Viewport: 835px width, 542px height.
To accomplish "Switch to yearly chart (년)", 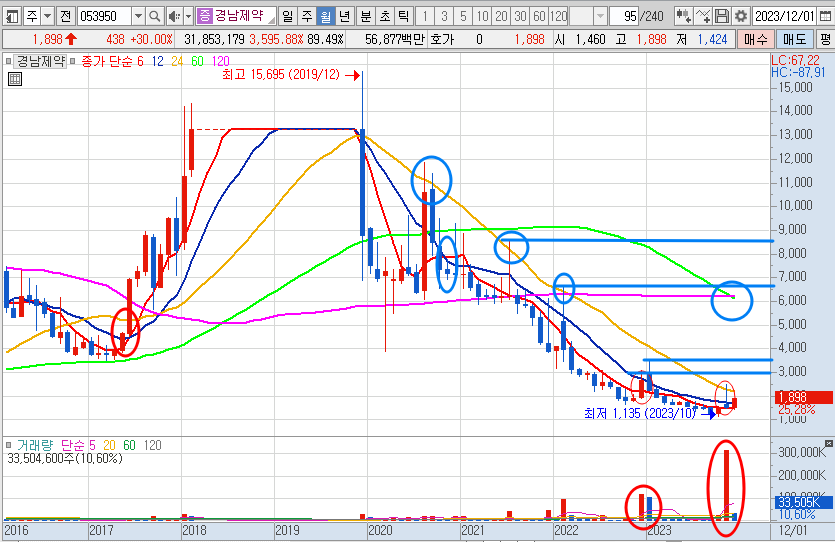I will [345, 17].
